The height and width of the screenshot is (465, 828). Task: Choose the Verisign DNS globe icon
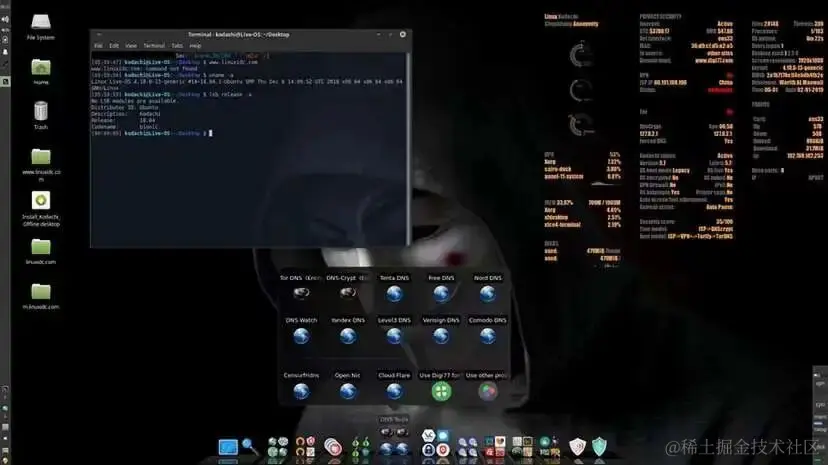441,336
